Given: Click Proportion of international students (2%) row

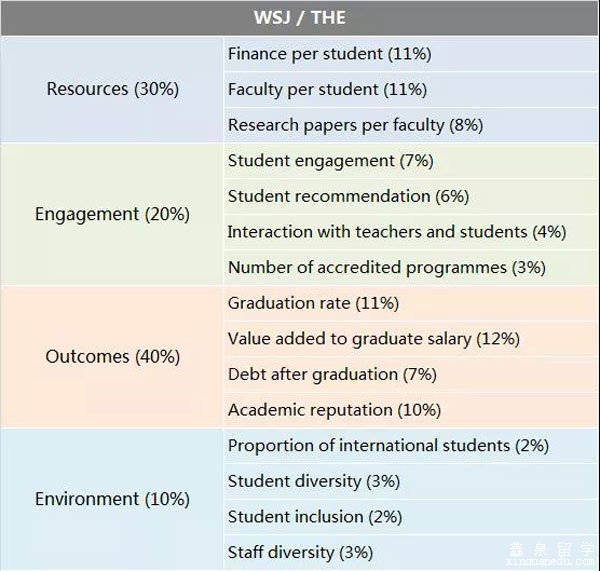Looking at the screenshot, I should (411, 445).
